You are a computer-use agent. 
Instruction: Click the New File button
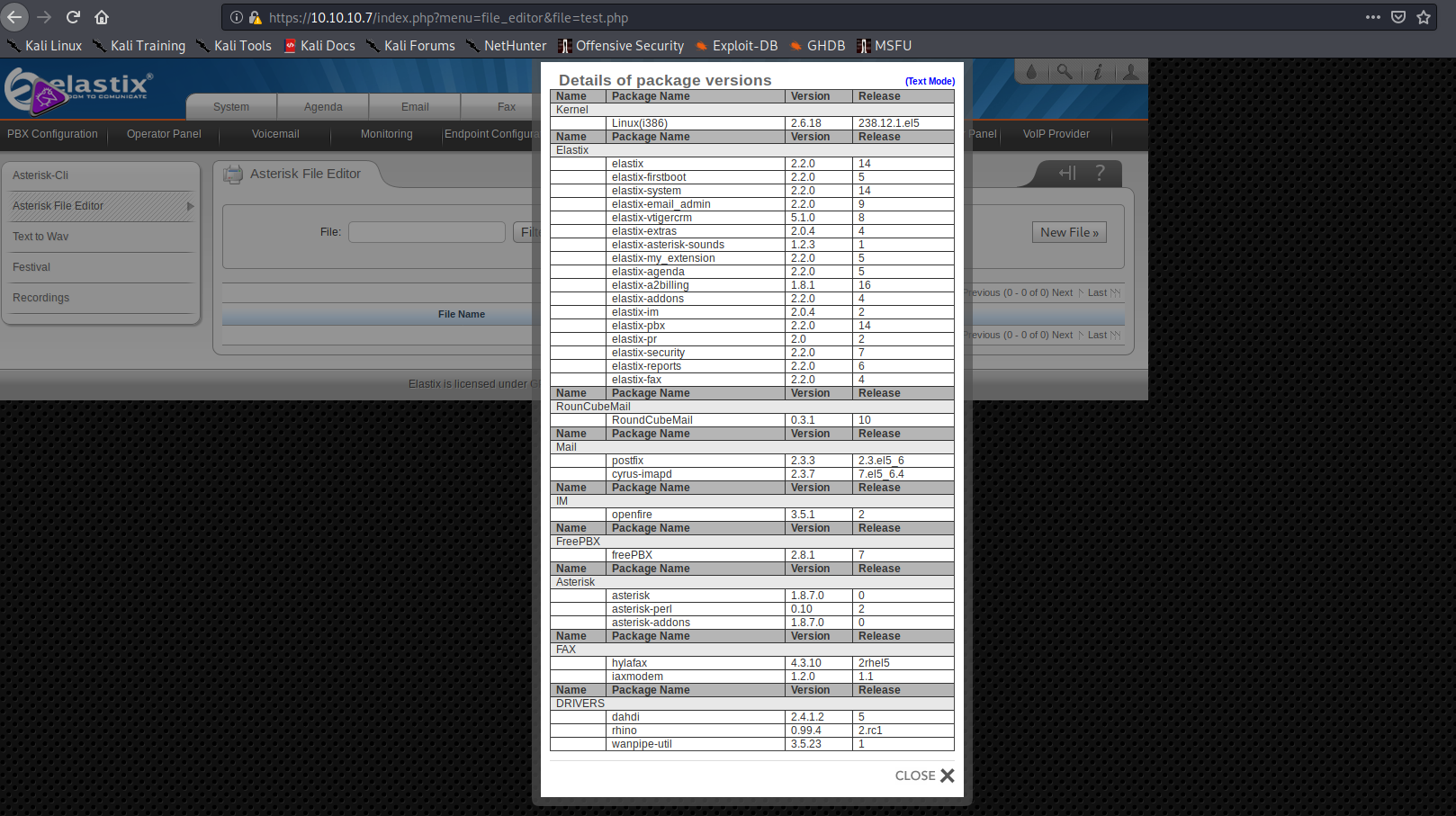point(1069,232)
